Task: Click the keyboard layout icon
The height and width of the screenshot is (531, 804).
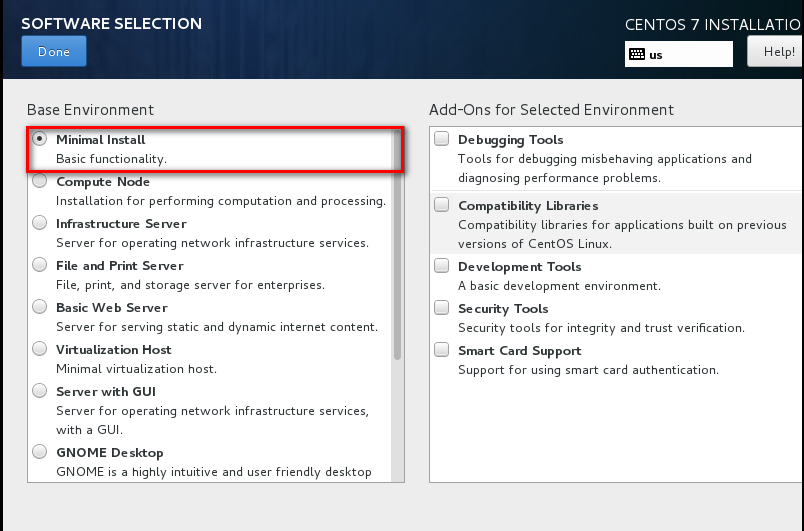Action: pos(637,55)
